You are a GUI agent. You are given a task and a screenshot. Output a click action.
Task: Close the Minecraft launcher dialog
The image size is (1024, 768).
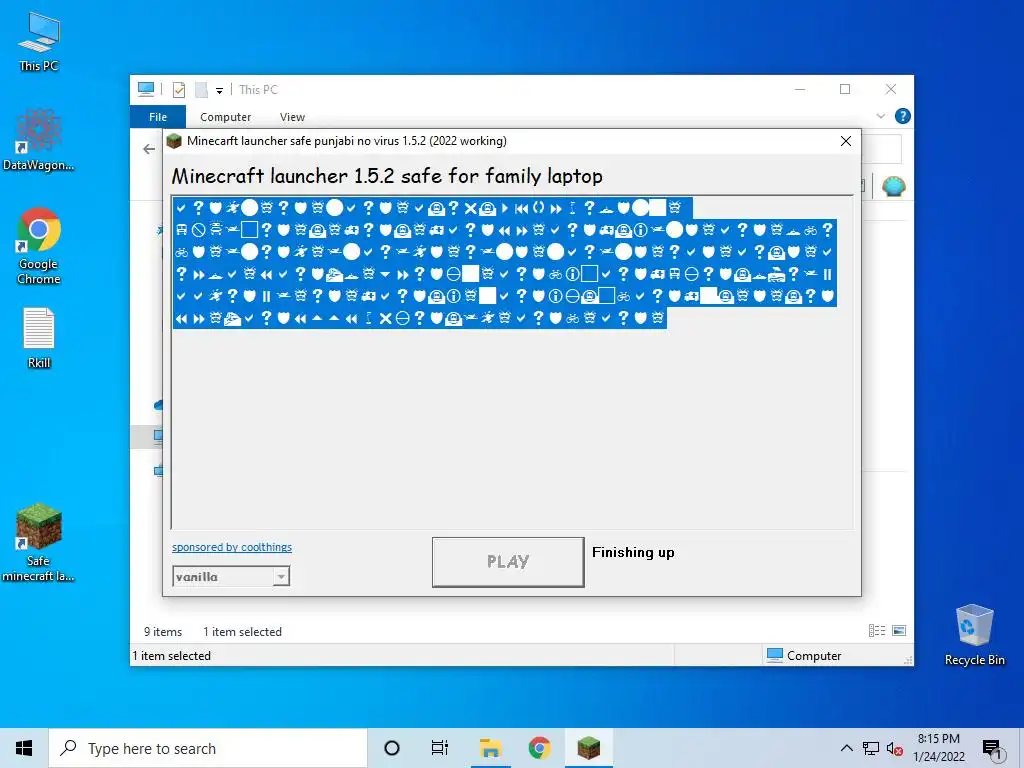pos(846,141)
